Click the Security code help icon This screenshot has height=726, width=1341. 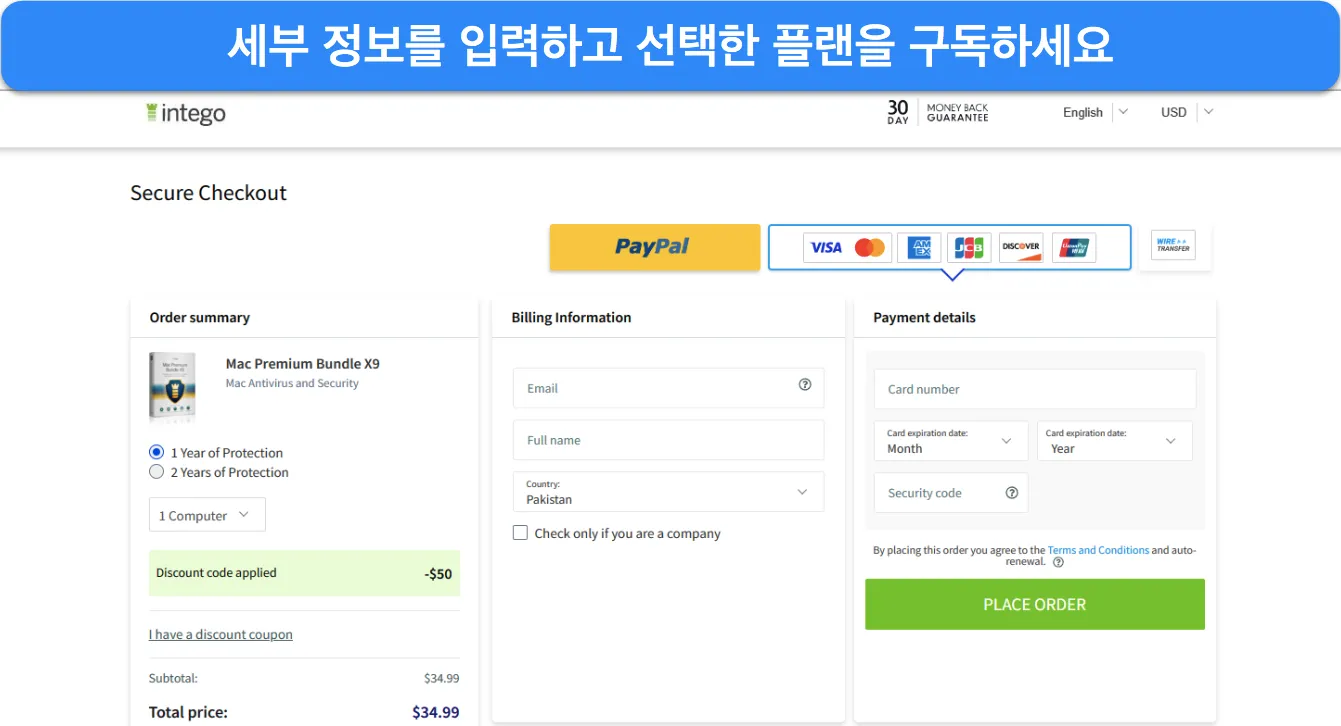[x=1012, y=492]
